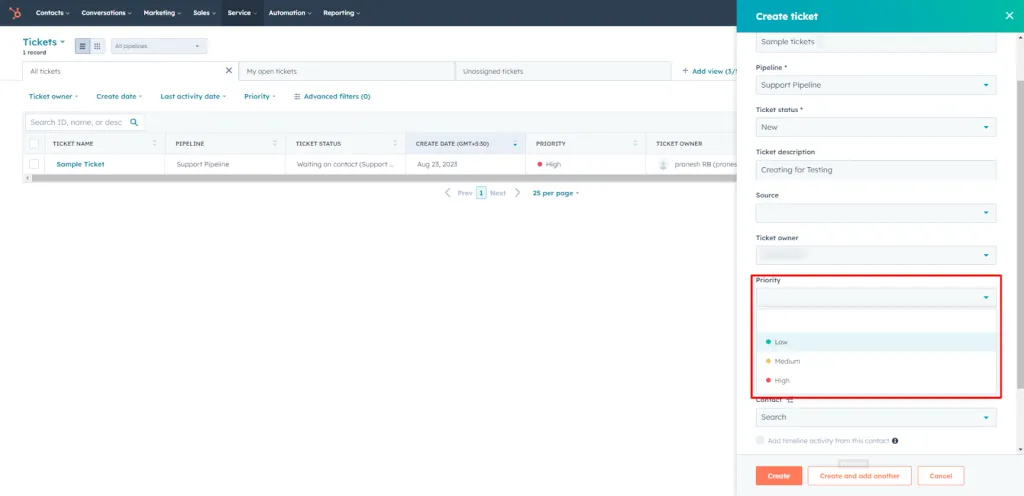Image resolution: width=1024 pixels, height=496 pixels.
Task: Open Source dropdown in panel
Action: [x=876, y=213]
